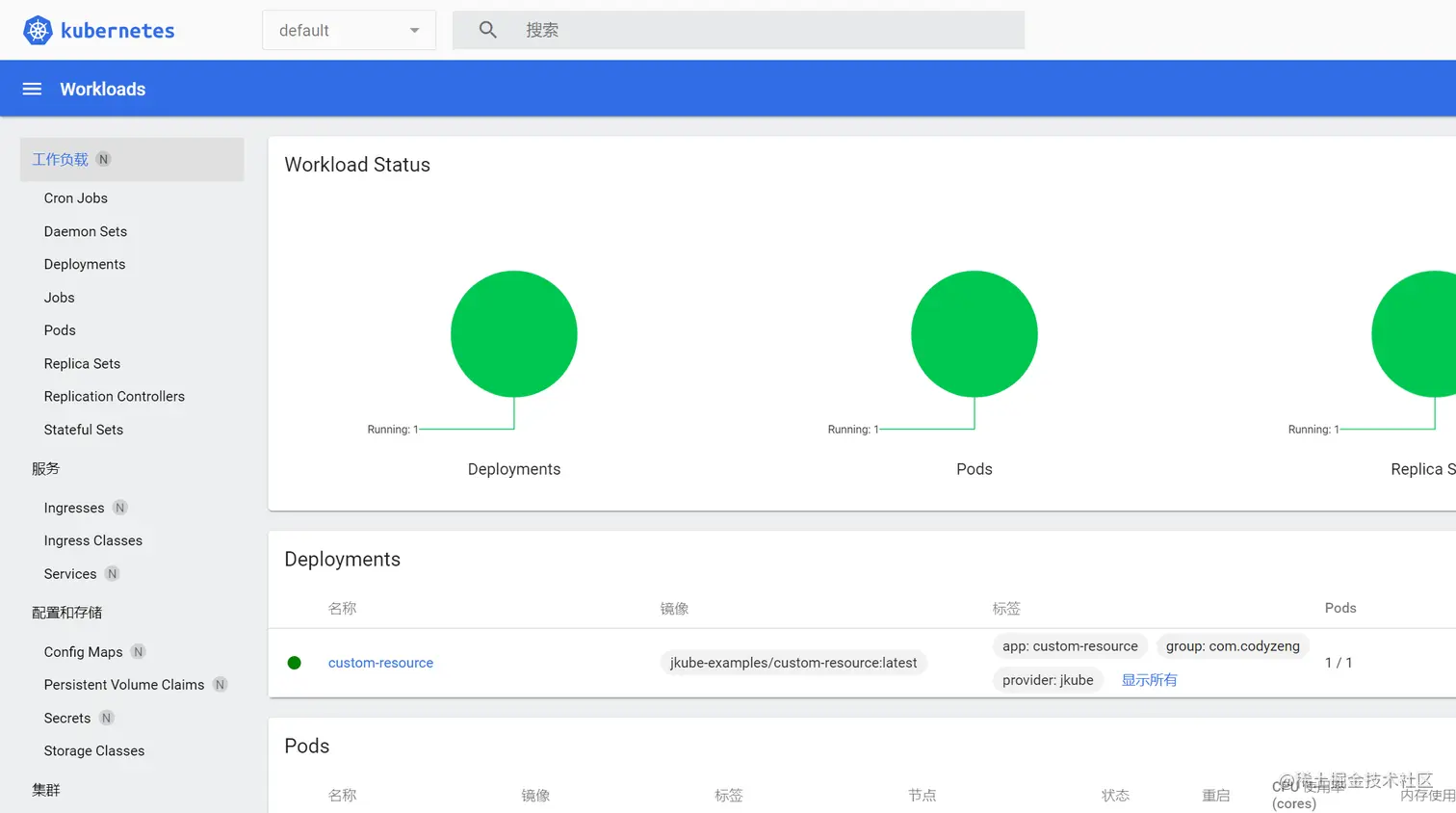Open Cron Jobs in the sidebar

click(x=76, y=198)
